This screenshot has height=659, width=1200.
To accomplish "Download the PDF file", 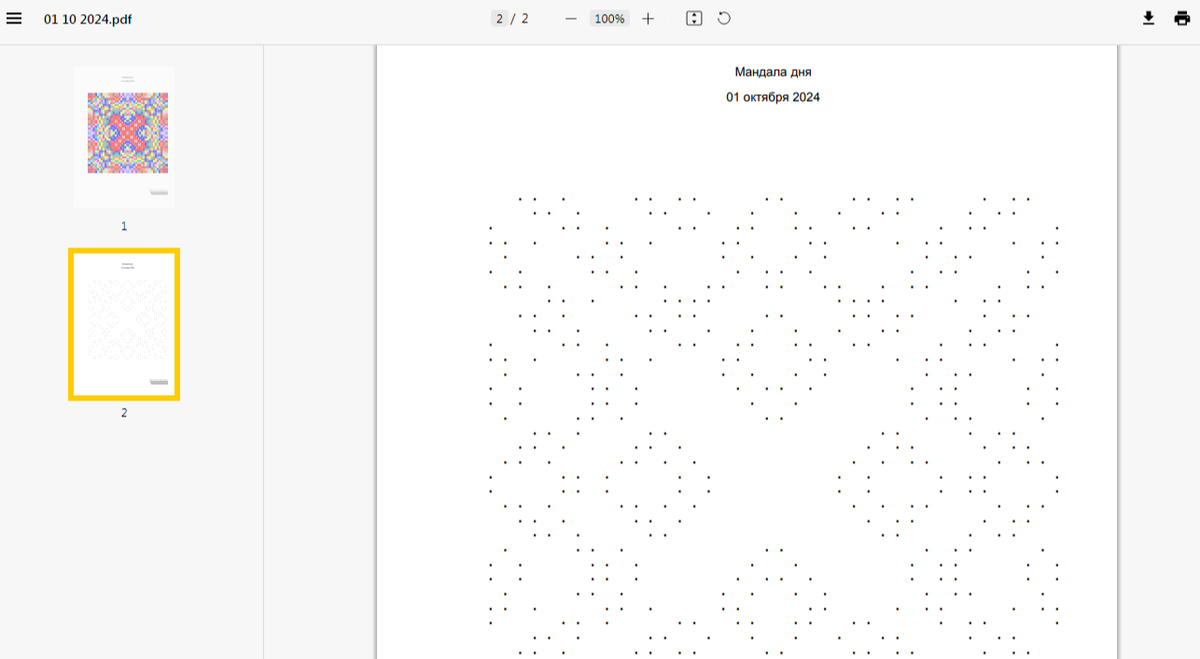I will pos(1149,19).
